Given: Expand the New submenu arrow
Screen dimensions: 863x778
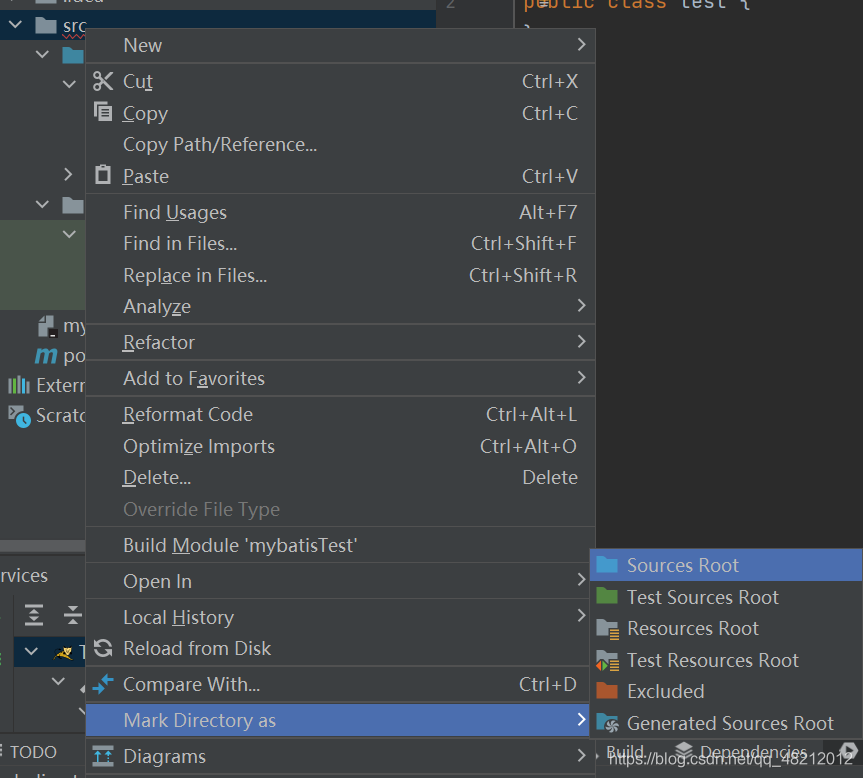Looking at the screenshot, I should tap(582, 45).
